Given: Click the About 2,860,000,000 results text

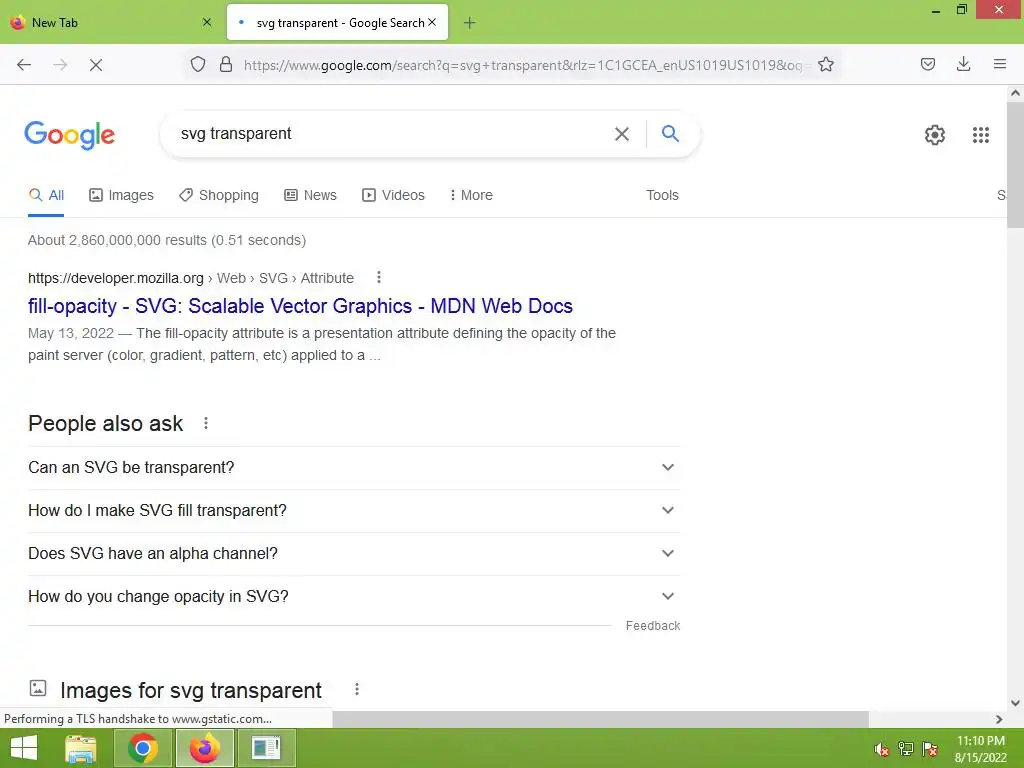Looking at the screenshot, I should point(167,240).
